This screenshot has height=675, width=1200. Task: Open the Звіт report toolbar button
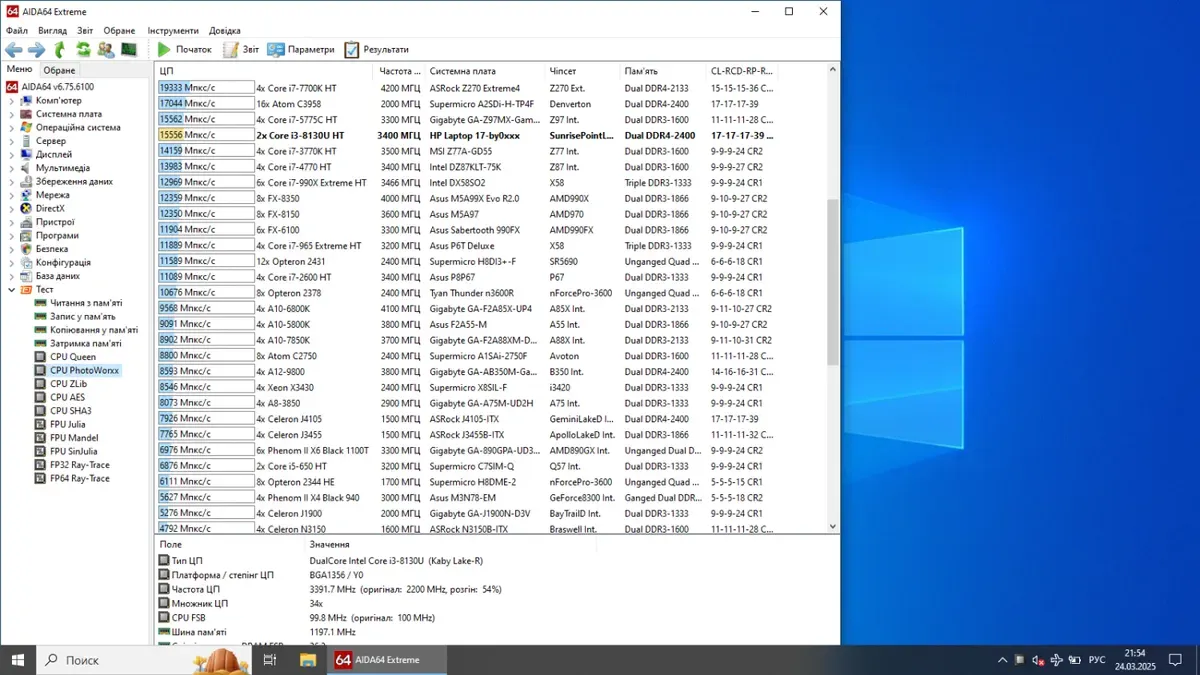tap(241, 49)
